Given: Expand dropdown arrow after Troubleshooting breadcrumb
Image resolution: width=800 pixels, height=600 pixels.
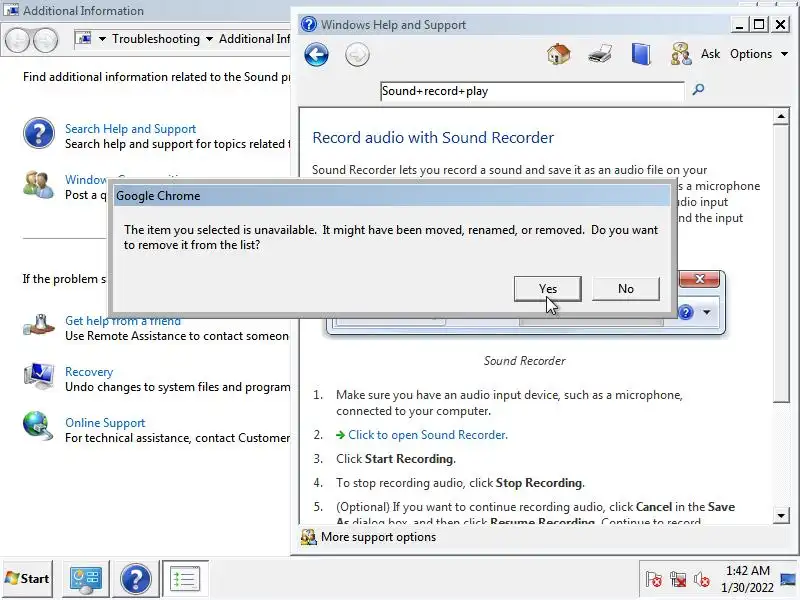Looking at the screenshot, I should click(209, 39).
